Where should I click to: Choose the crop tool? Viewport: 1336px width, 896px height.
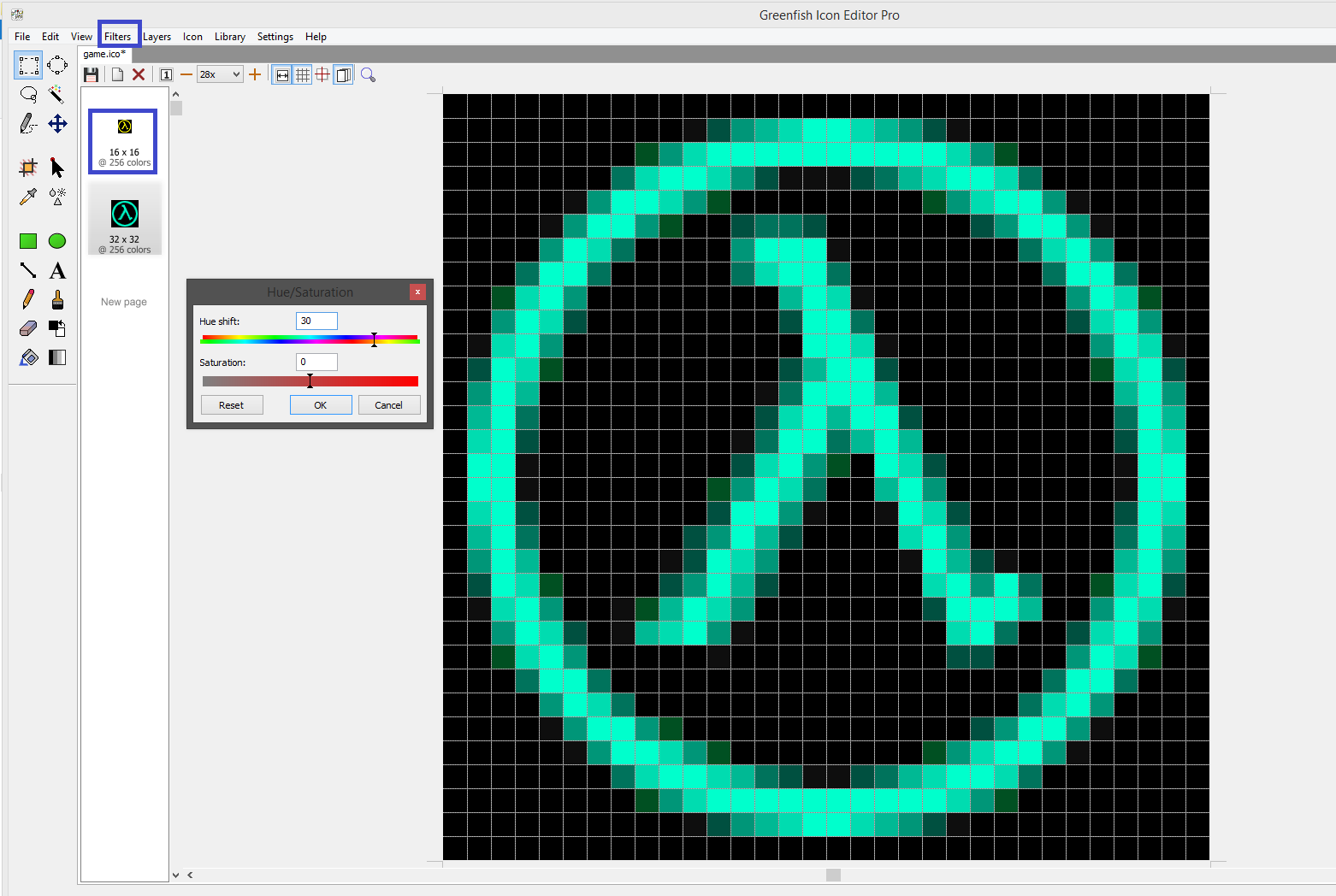point(28,168)
